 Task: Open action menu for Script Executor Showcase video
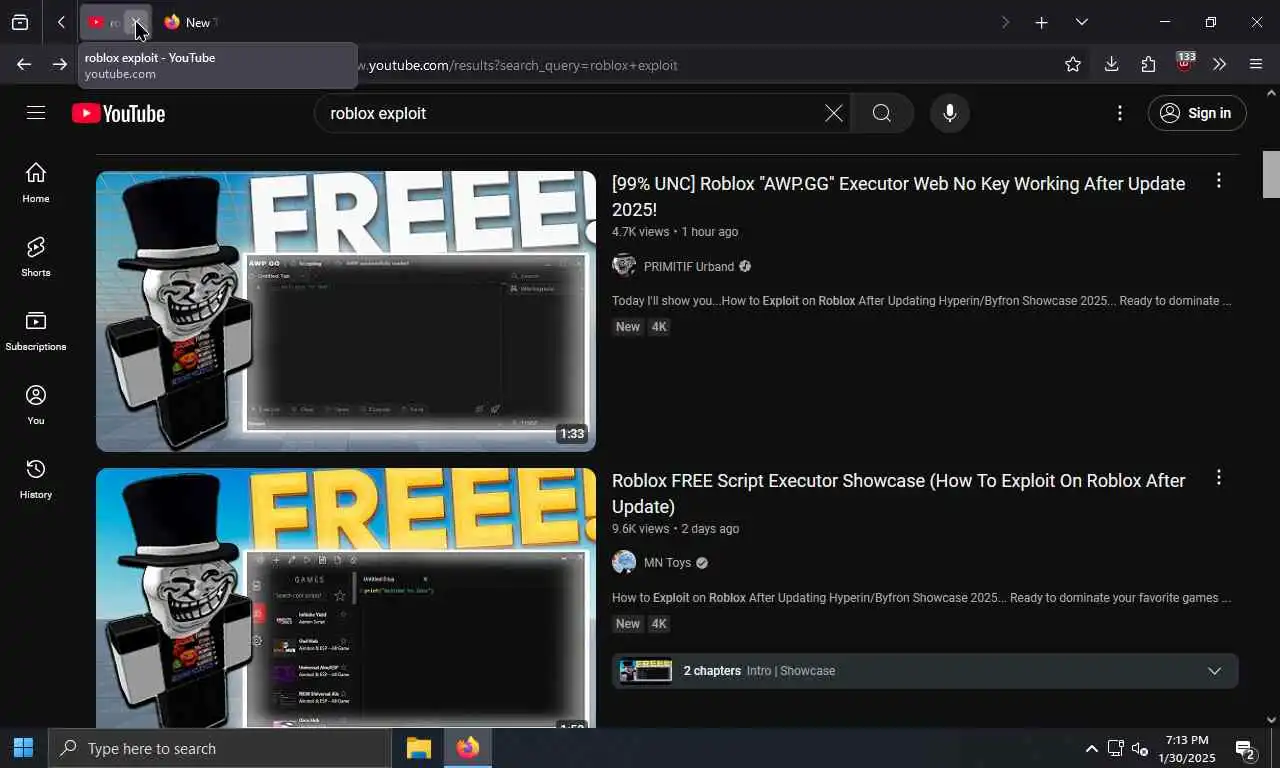pyautogui.click(x=1218, y=478)
